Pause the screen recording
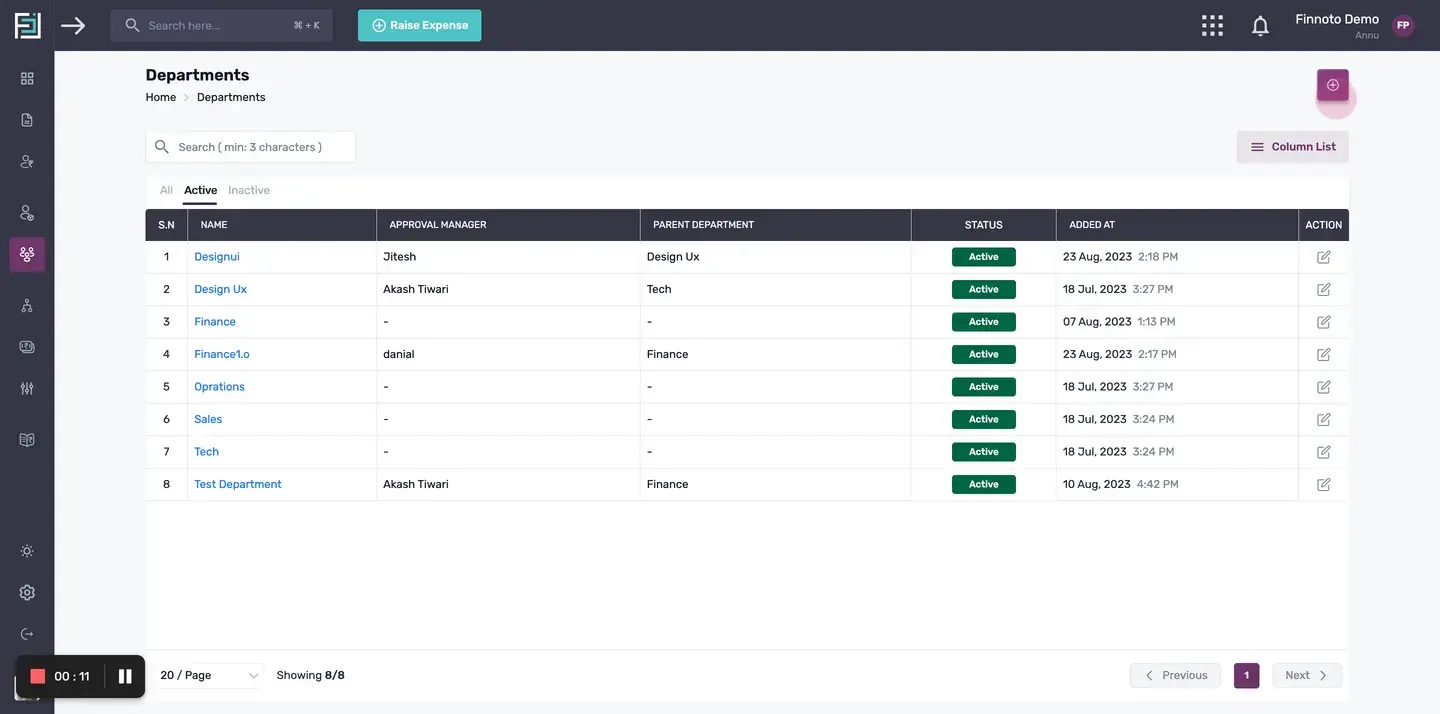This screenshot has height=714, width=1440. 125,677
